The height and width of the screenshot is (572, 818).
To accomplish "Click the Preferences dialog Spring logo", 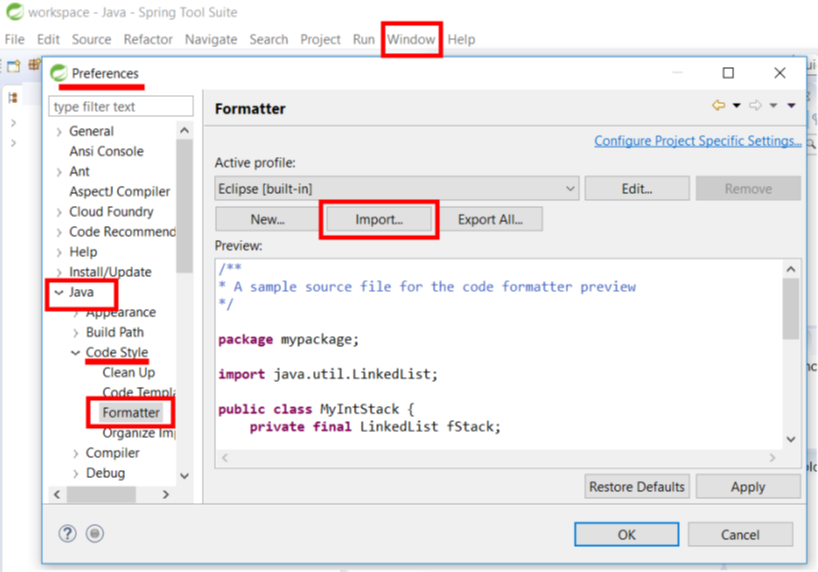I will pos(59,73).
